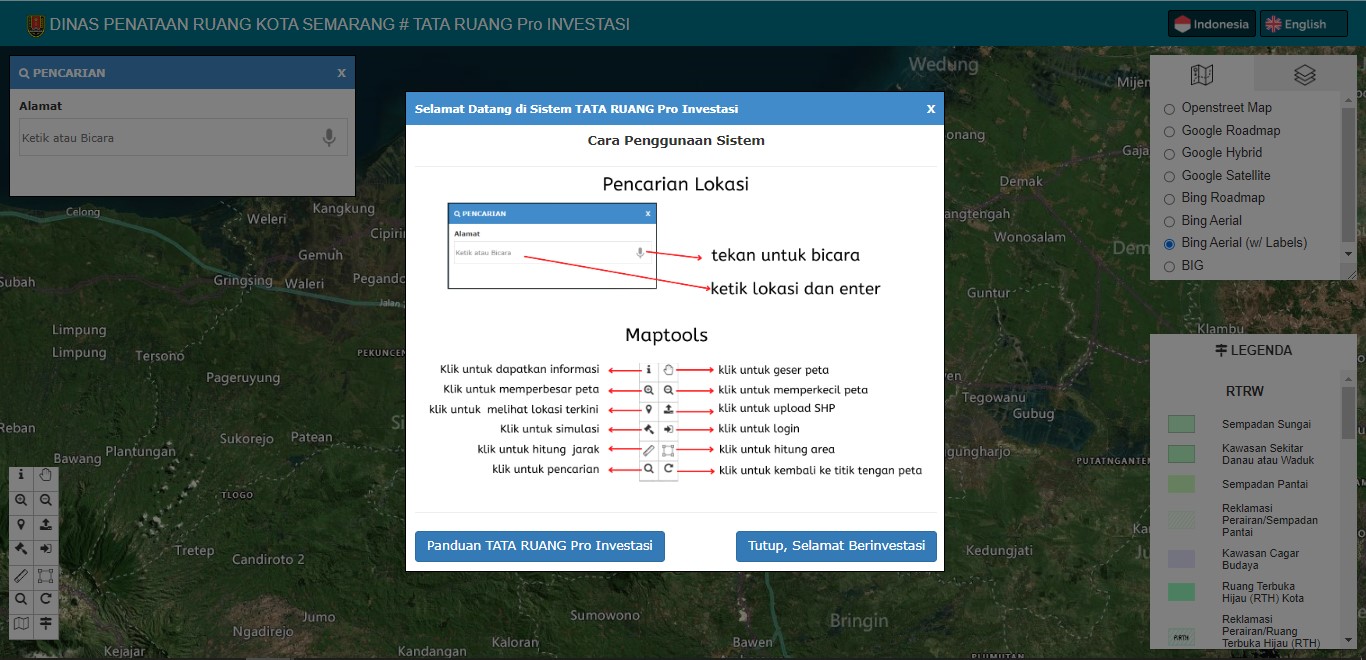Select the Openstreet Map basemap option

tap(1169, 108)
